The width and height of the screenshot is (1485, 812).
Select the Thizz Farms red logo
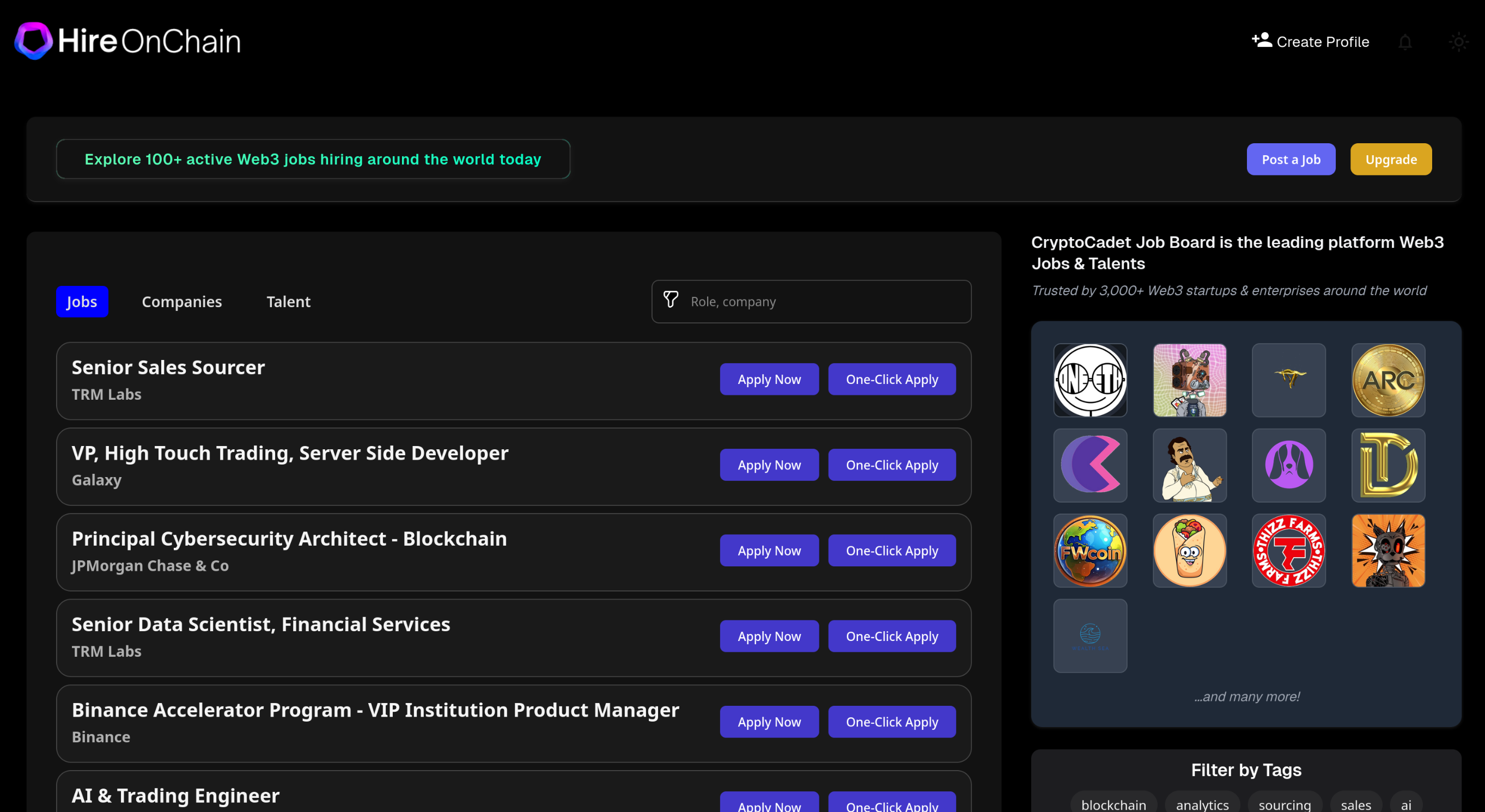tap(1288, 551)
